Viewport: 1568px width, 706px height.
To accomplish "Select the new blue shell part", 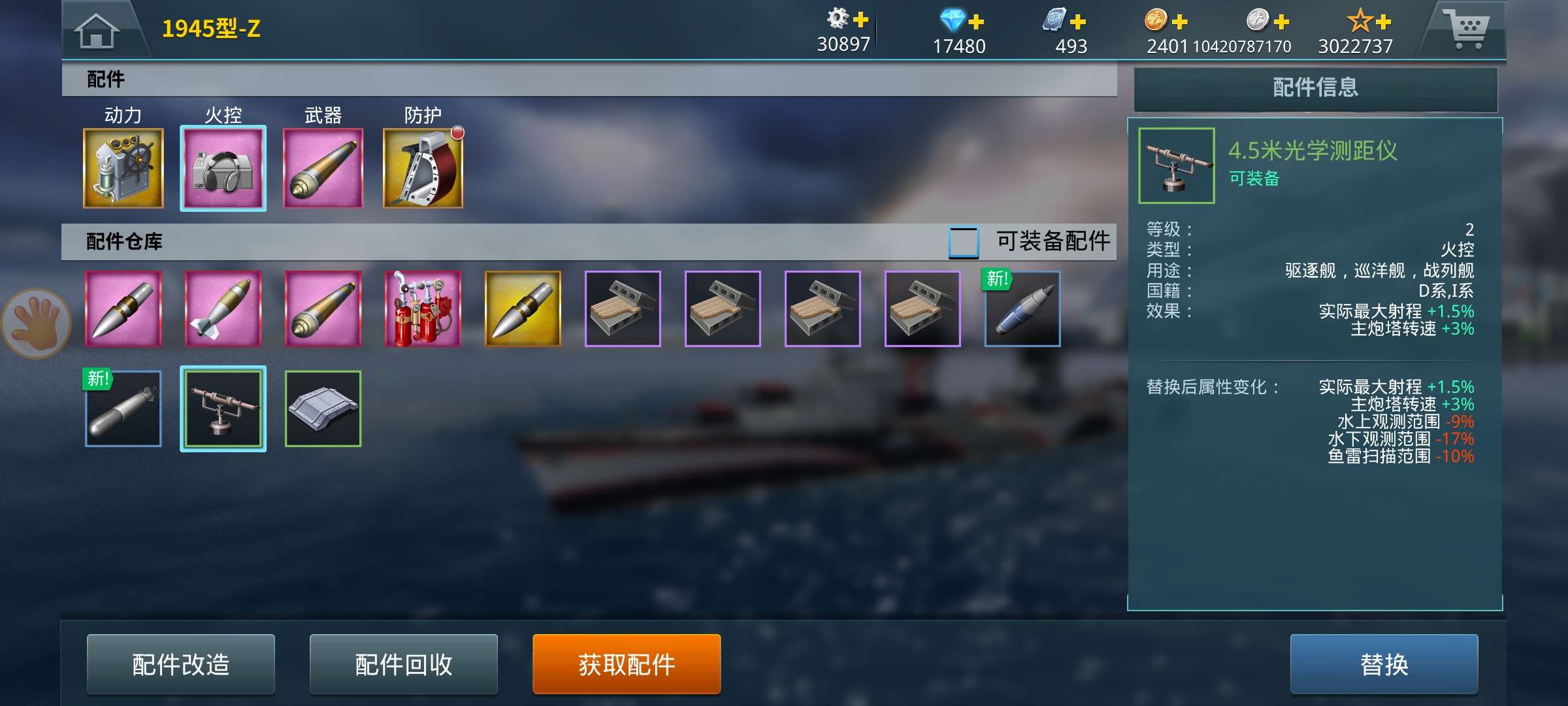I will [x=1022, y=309].
